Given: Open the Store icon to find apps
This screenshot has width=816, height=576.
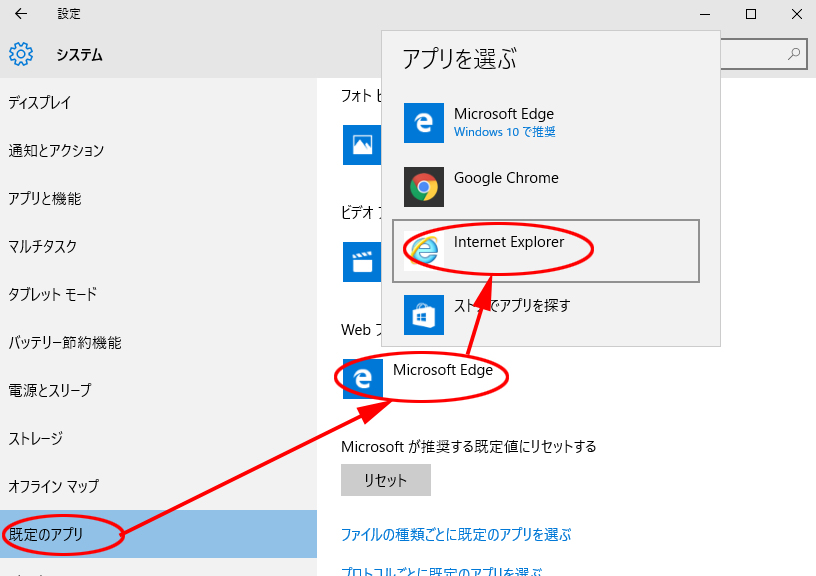Looking at the screenshot, I should (424, 315).
